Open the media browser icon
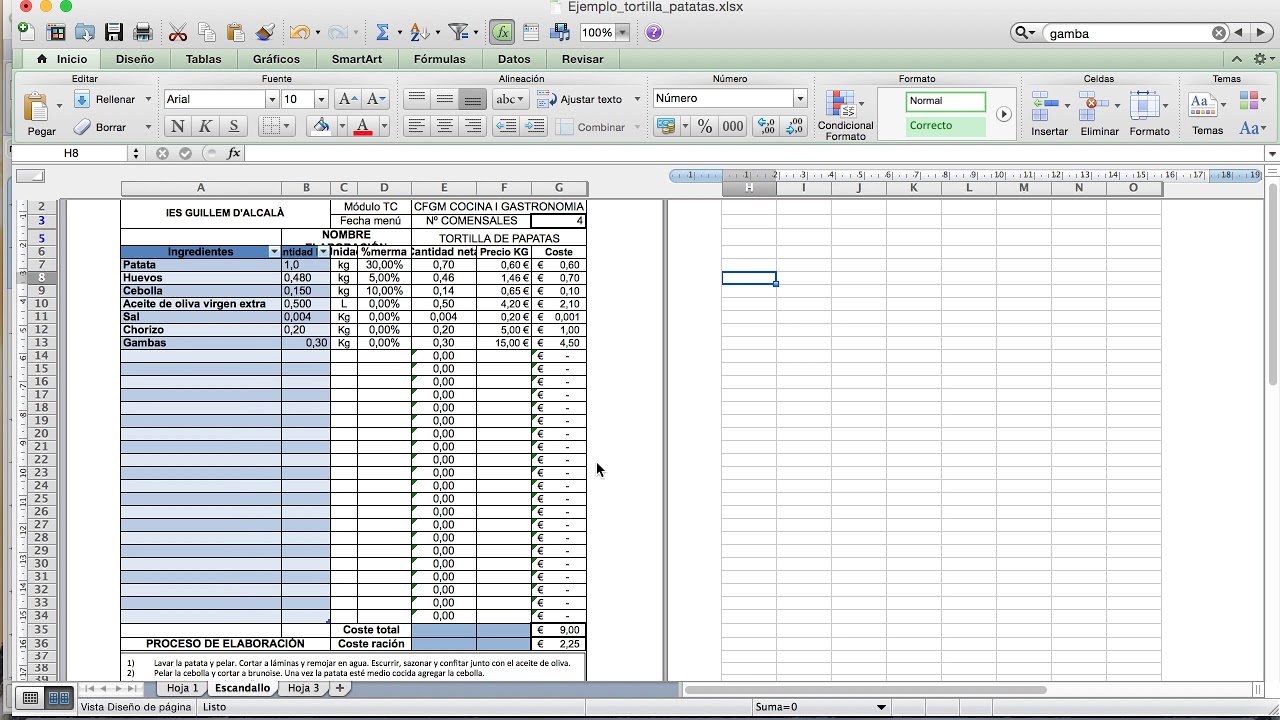The image size is (1280, 720). tap(560, 32)
